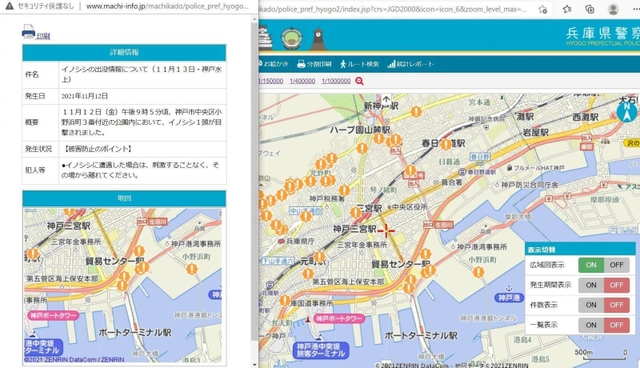
Task: Open the browser settings ellipsis menu
Action: [636, 9]
